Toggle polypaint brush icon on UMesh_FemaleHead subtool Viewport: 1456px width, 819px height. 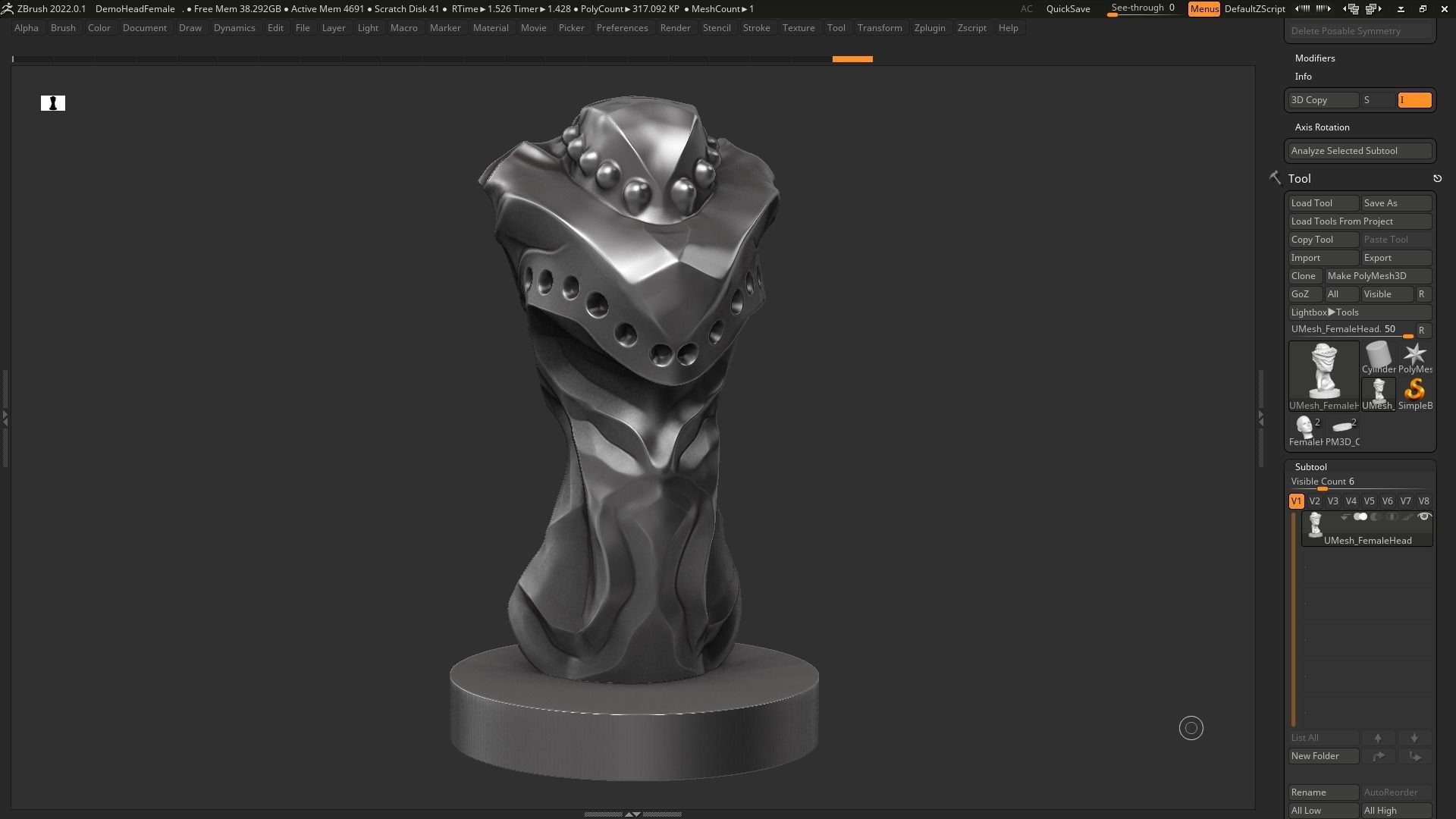tap(1407, 517)
